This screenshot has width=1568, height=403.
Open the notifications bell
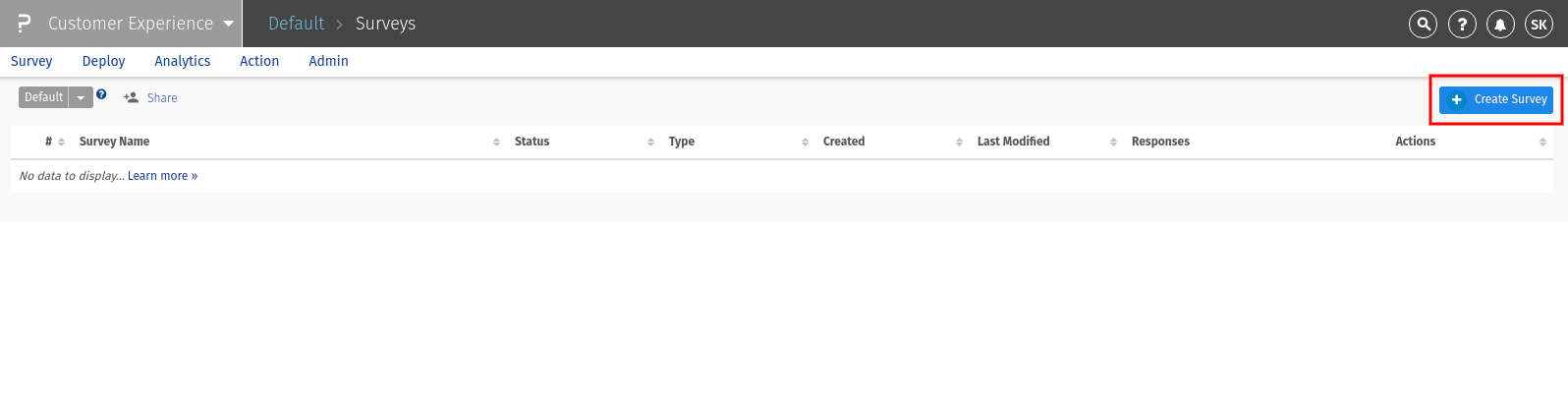coord(1500,25)
